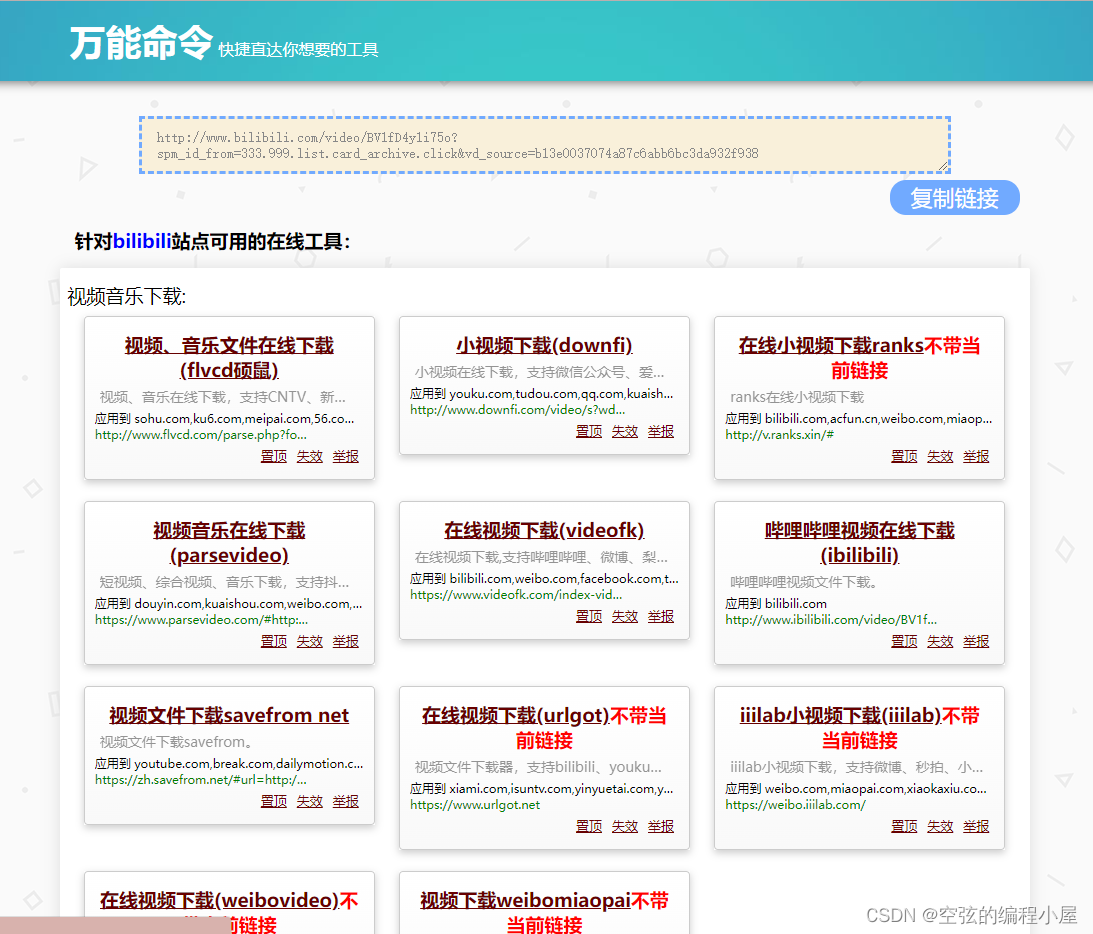Click the https://www.videofk.com/index-vid URL text
Viewport: 1093px width, 934px height.
[x=516, y=595]
